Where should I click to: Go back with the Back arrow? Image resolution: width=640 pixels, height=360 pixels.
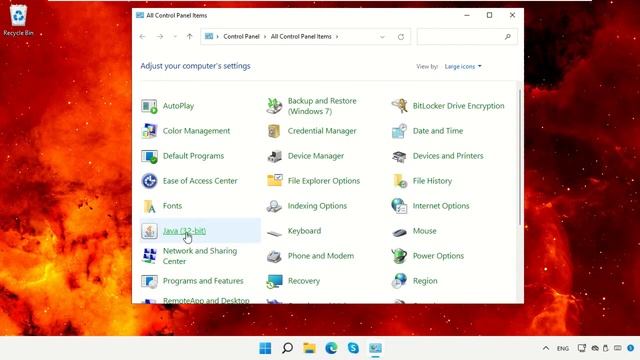click(142, 37)
